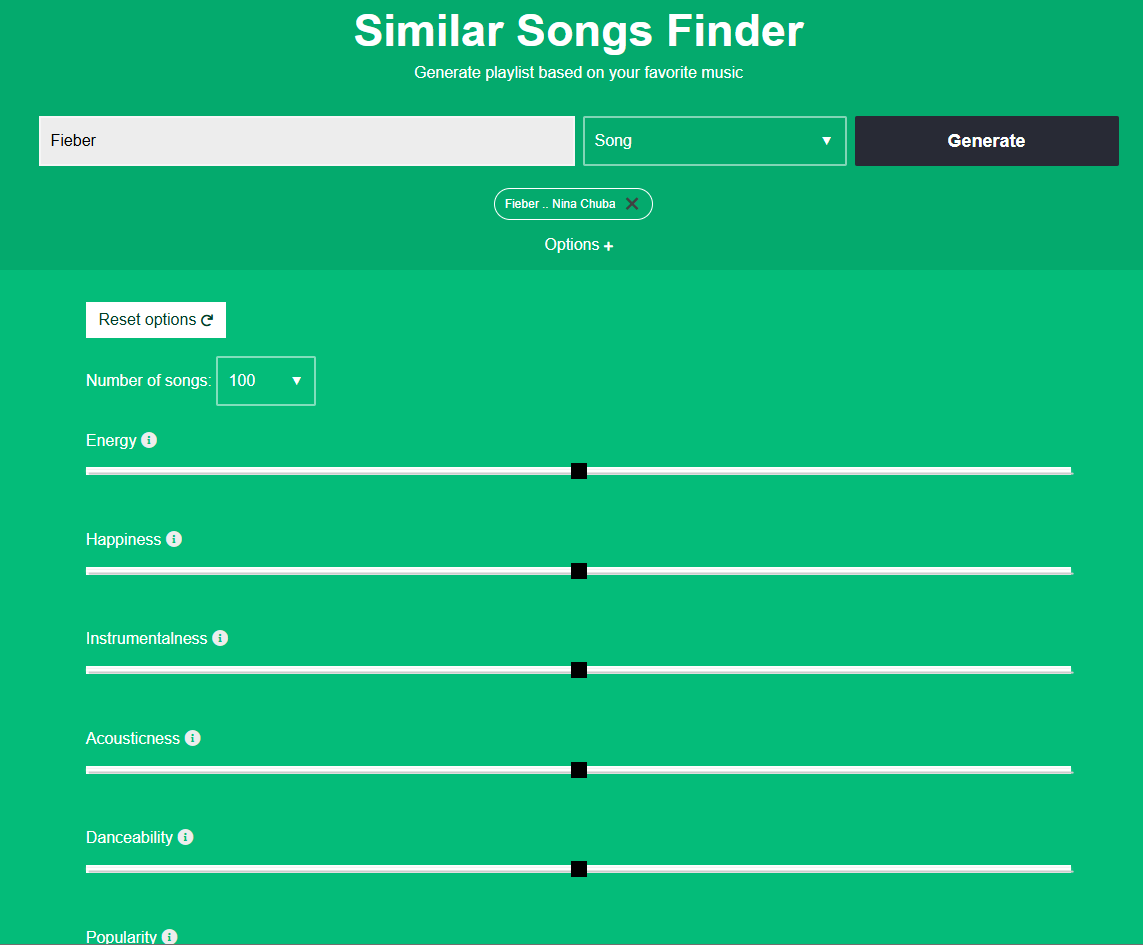Click the Energy slider handle
Viewport: 1143px width, 945px height.
(x=579, y=471)
